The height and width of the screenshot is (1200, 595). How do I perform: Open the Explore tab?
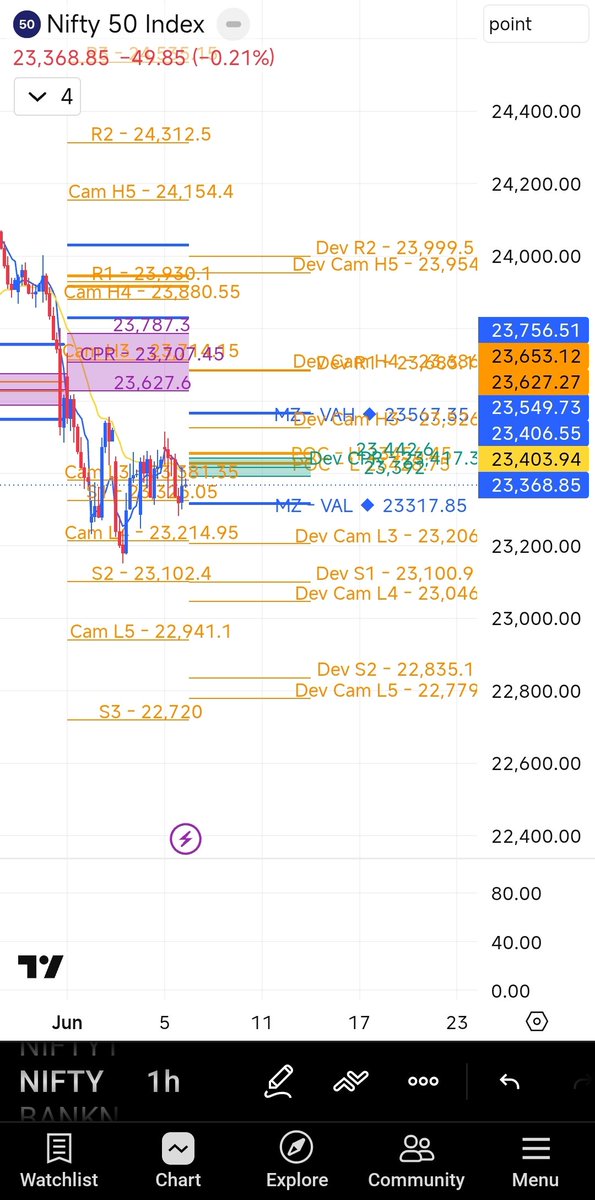[x=297, y=1160]
